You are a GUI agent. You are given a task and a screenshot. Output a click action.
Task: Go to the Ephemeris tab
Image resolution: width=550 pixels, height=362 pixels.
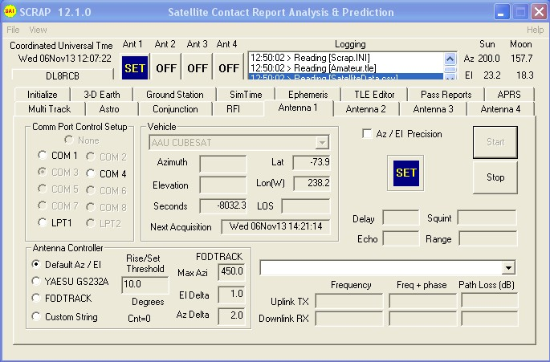pyautogui.click(x=308, y=95)
